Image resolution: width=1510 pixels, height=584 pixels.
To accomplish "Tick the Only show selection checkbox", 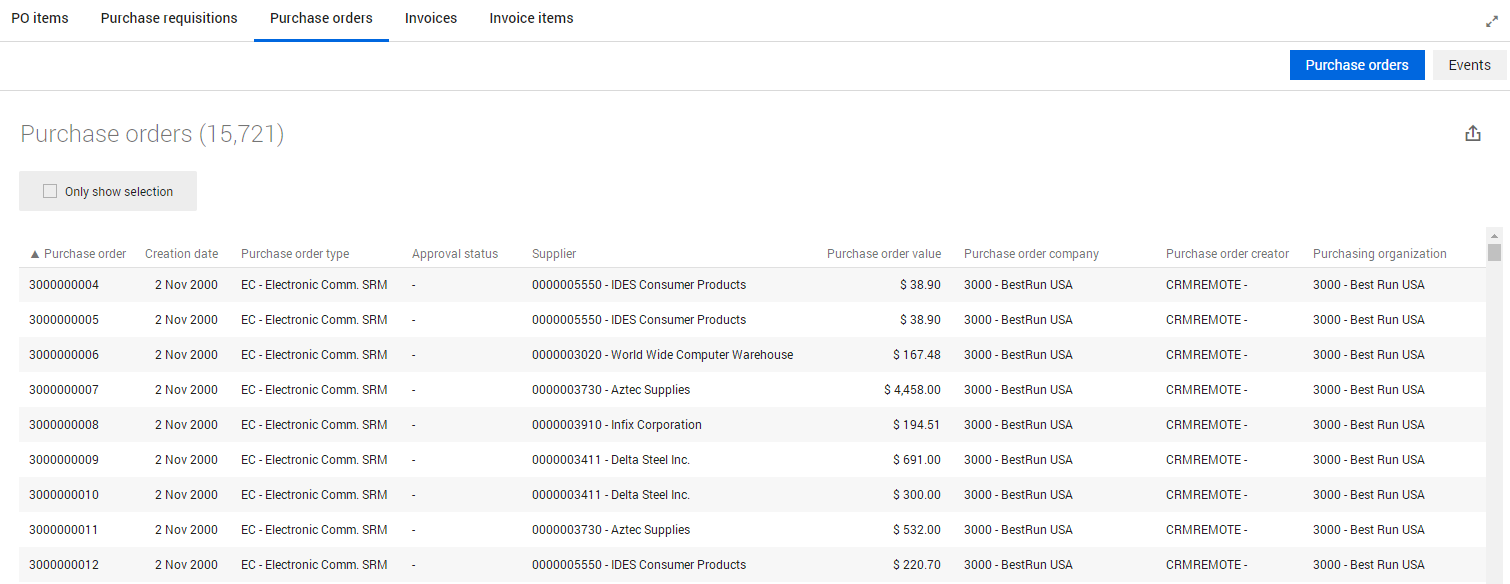I will (x=50, y=192).
